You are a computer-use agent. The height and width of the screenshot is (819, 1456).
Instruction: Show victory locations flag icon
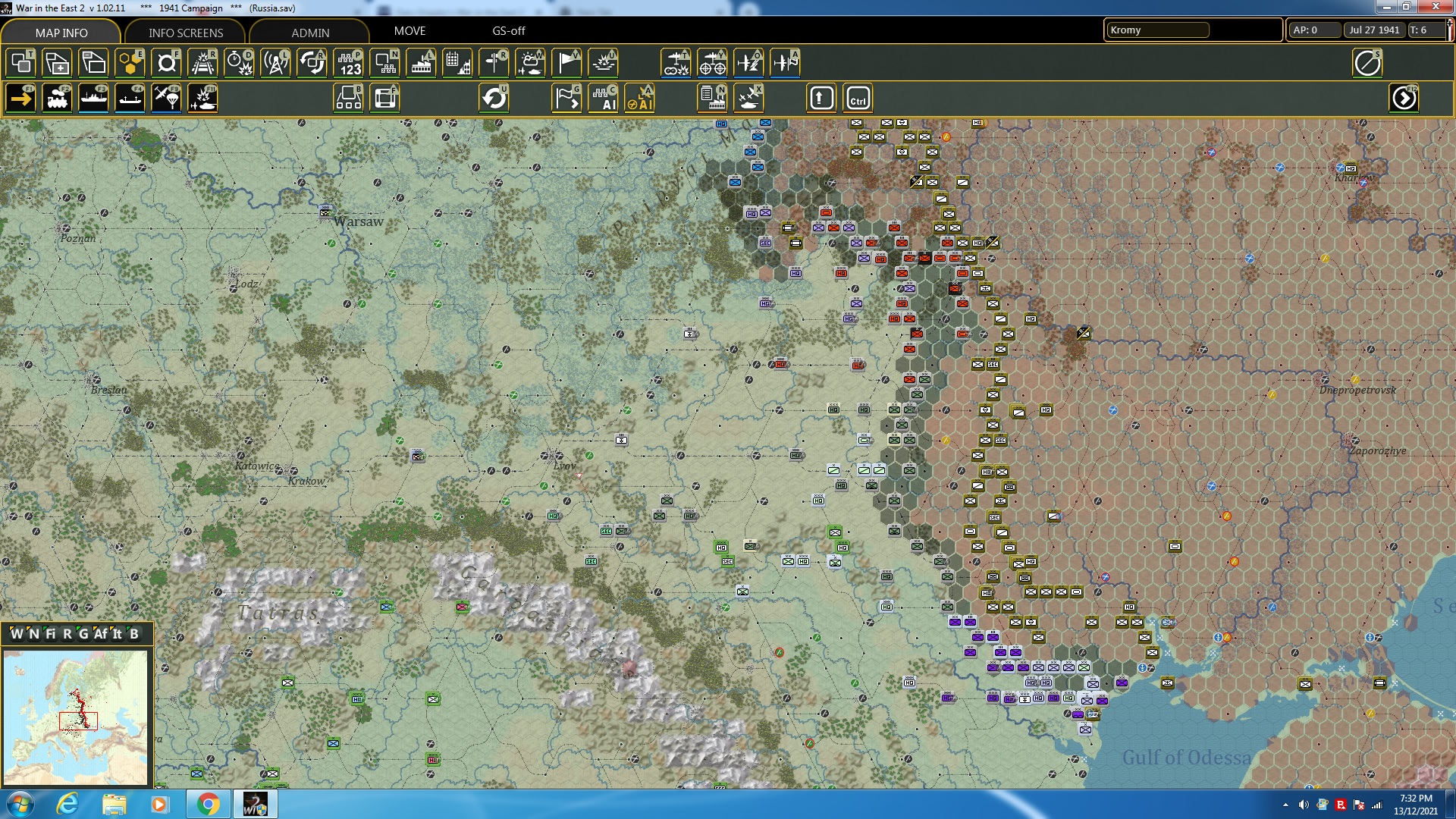pyautogui.click(x=566, y=63)
